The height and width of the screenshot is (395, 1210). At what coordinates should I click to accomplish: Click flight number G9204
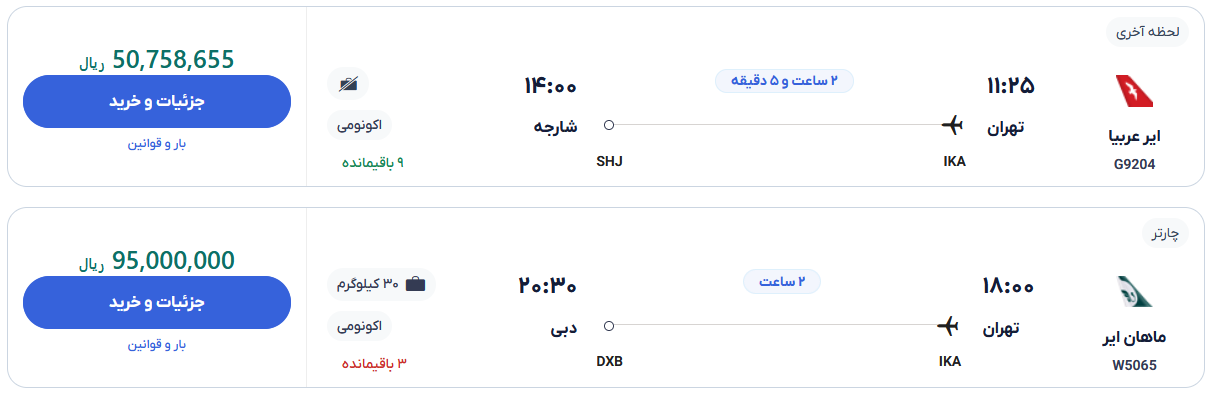coord(1135,165)
